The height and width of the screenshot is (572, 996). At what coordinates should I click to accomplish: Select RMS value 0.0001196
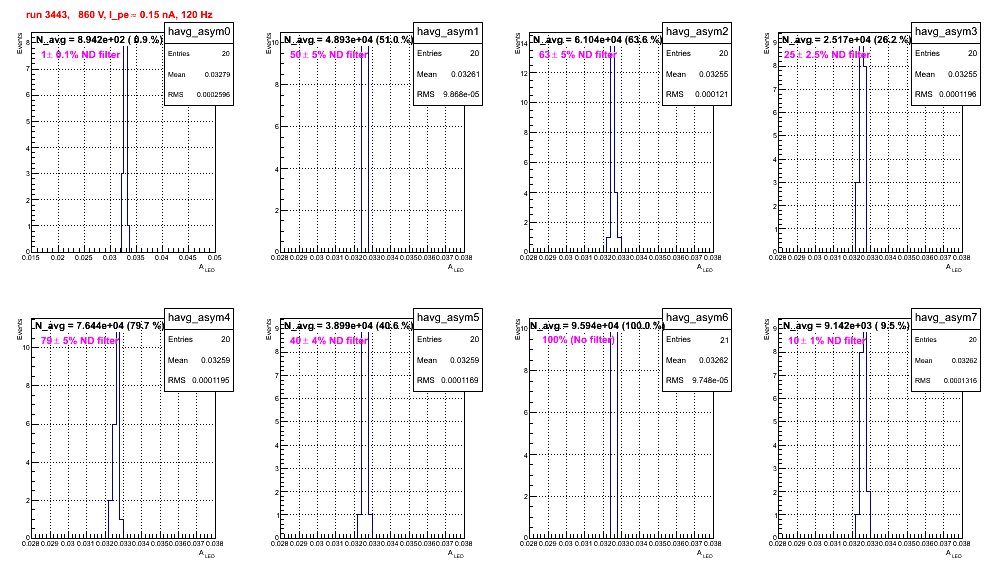pos(960,94)
